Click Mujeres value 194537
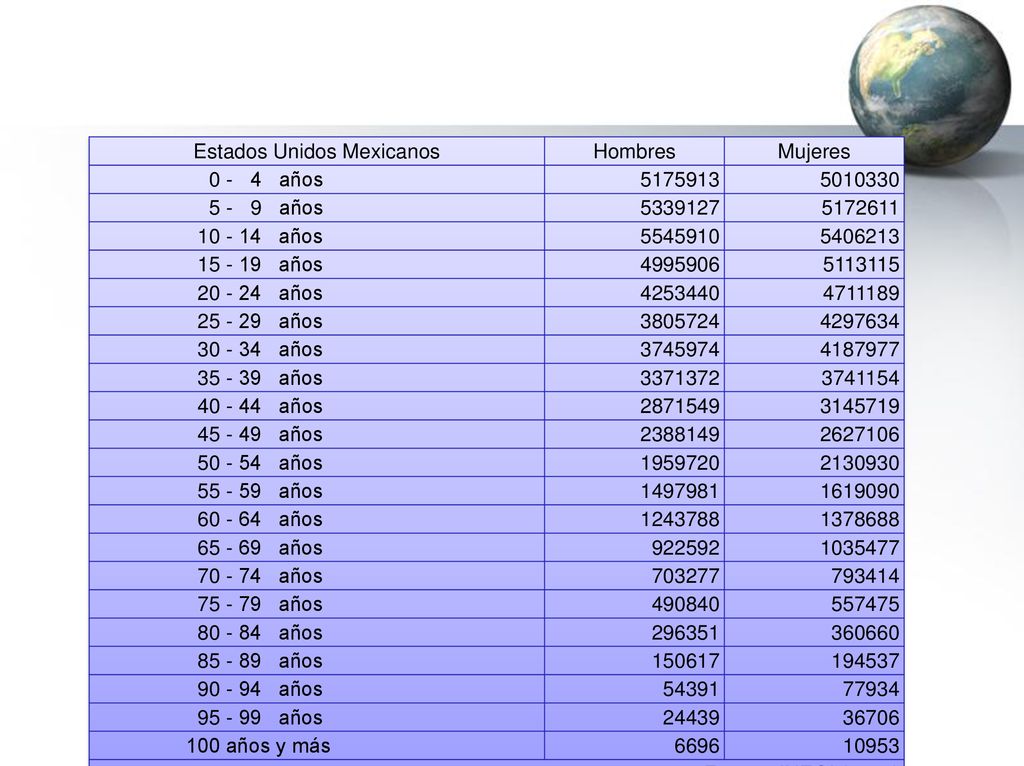Viewport: 1024px width, 766px height. coord(865,661)
